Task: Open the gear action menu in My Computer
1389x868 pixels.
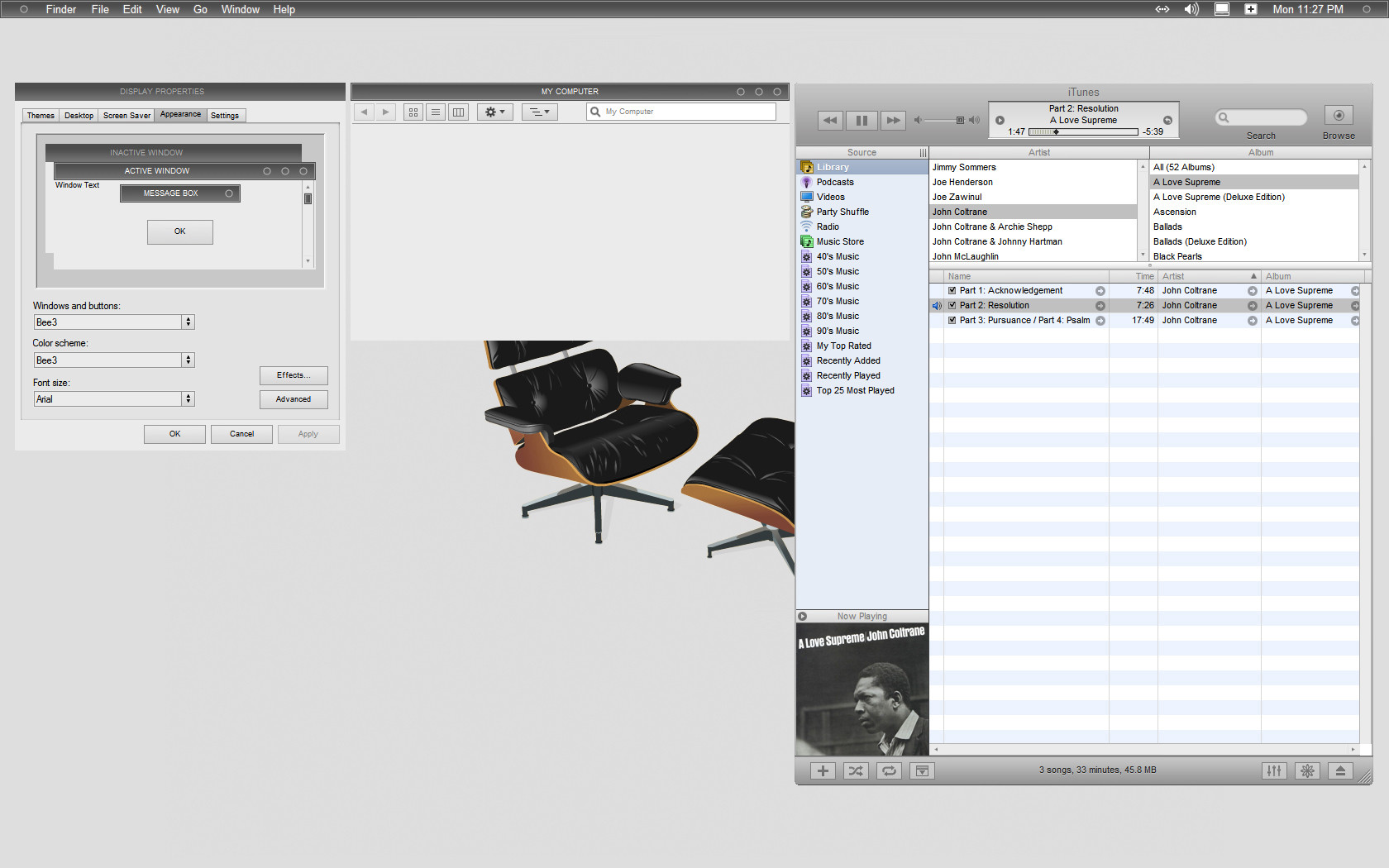Action: click(495, 112)
